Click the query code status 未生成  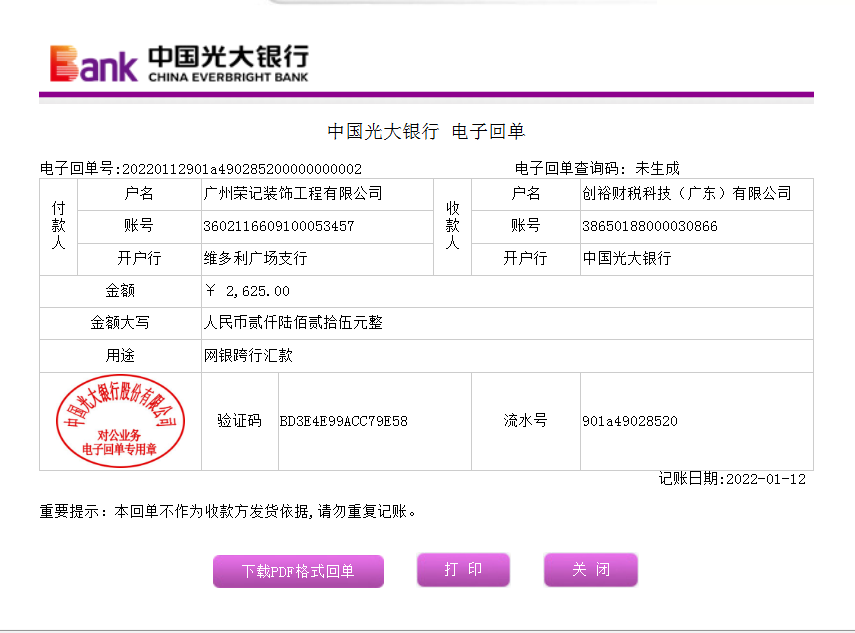(657, 168)
